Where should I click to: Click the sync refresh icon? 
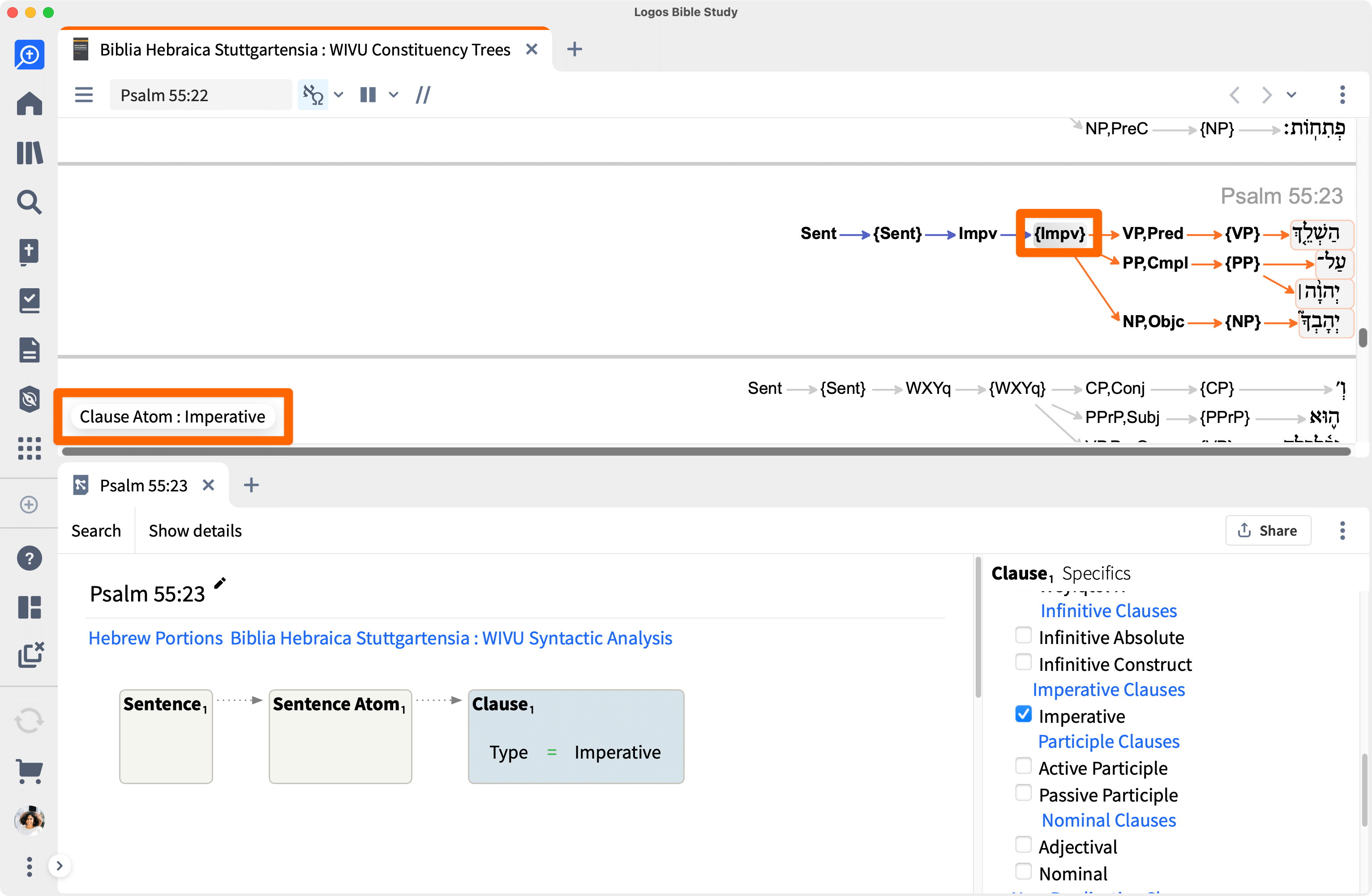[30, 721]
